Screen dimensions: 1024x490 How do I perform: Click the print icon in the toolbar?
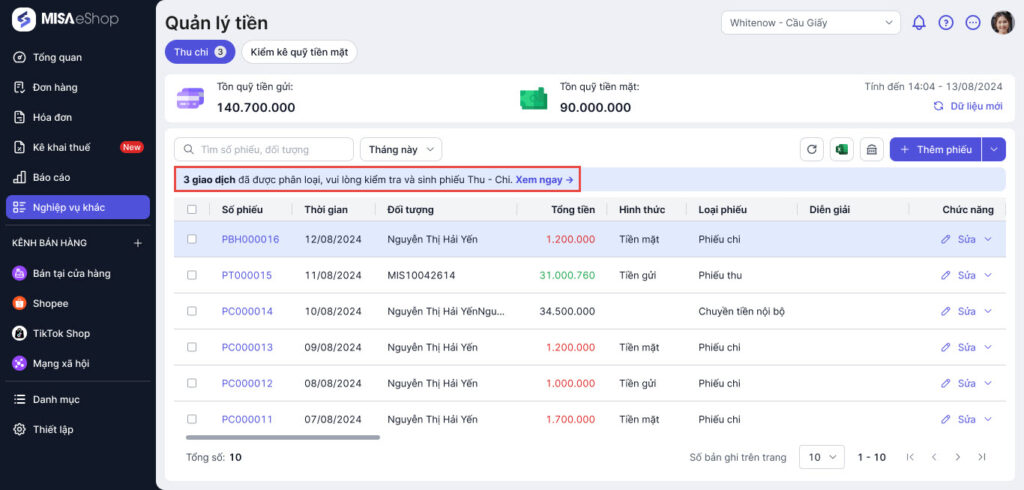(x=871, y=149)
